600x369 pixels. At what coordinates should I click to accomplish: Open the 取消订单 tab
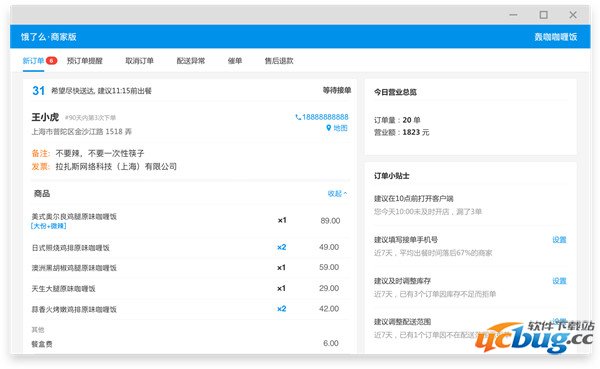point(140,61)
